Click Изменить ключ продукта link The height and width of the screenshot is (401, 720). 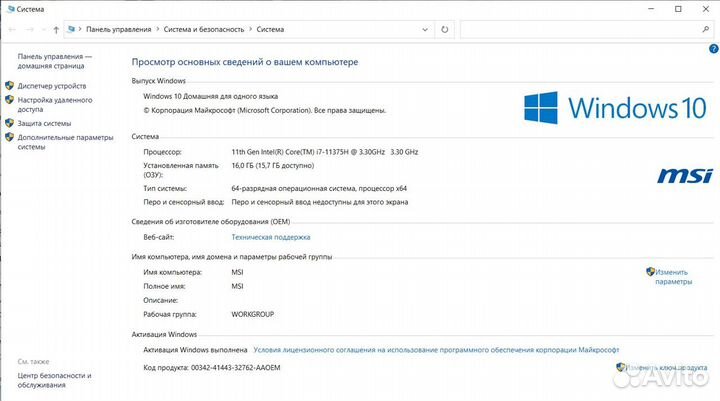(x=668, y=368)
